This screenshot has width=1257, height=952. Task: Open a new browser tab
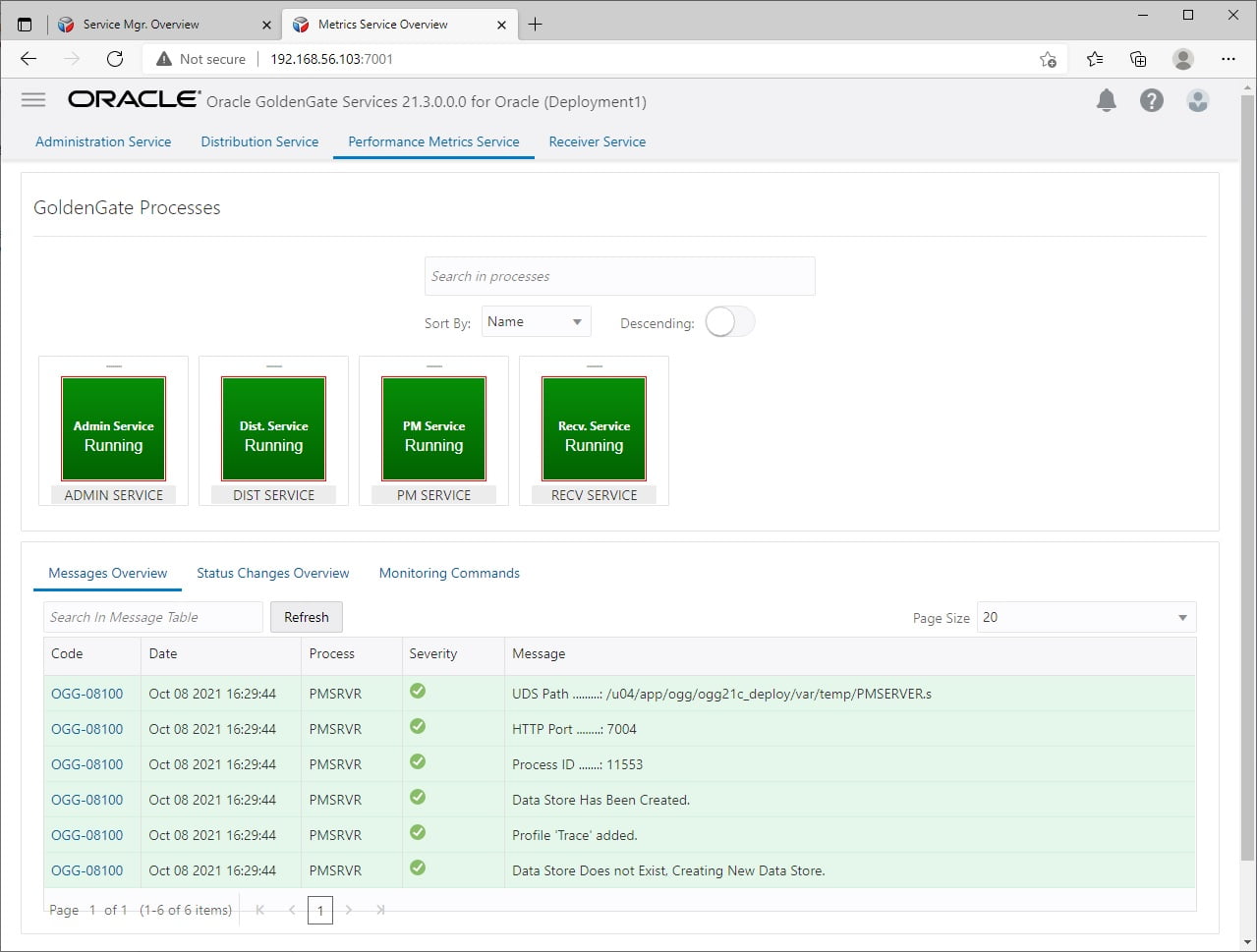click(x=535, y=25)
